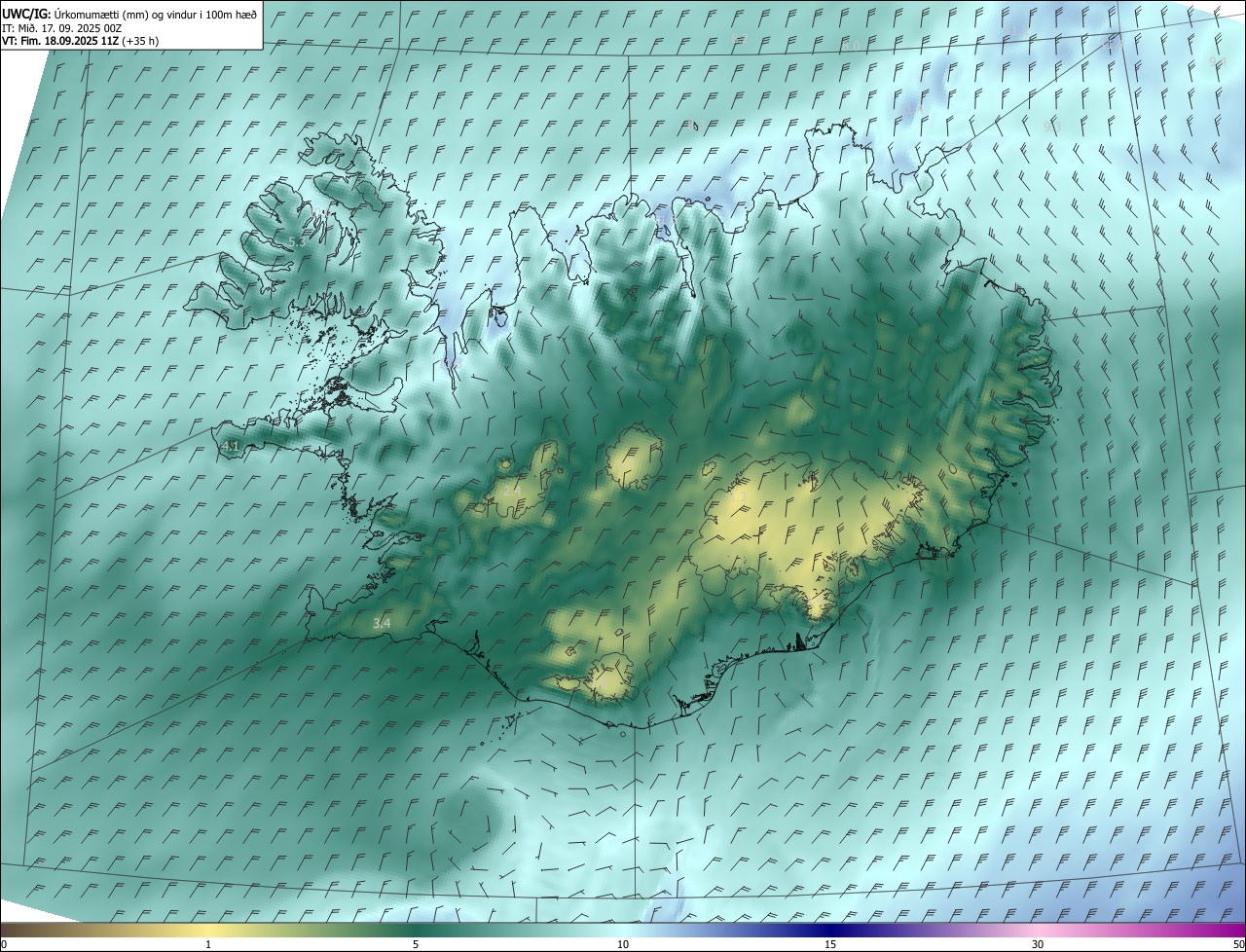Click the colorbar tick label 50
The height and width of the screenshot is (952, 1246).
pyautogui.click(x=1238, y=944)
